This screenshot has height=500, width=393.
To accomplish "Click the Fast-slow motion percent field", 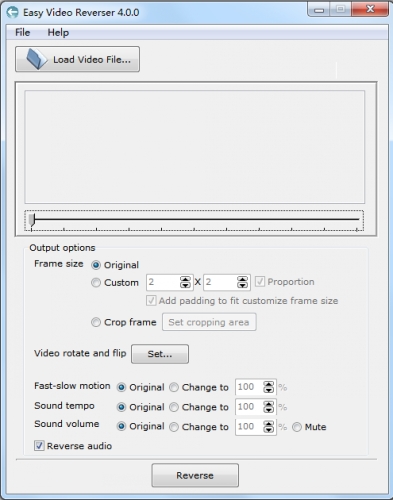I will (249, 387).
